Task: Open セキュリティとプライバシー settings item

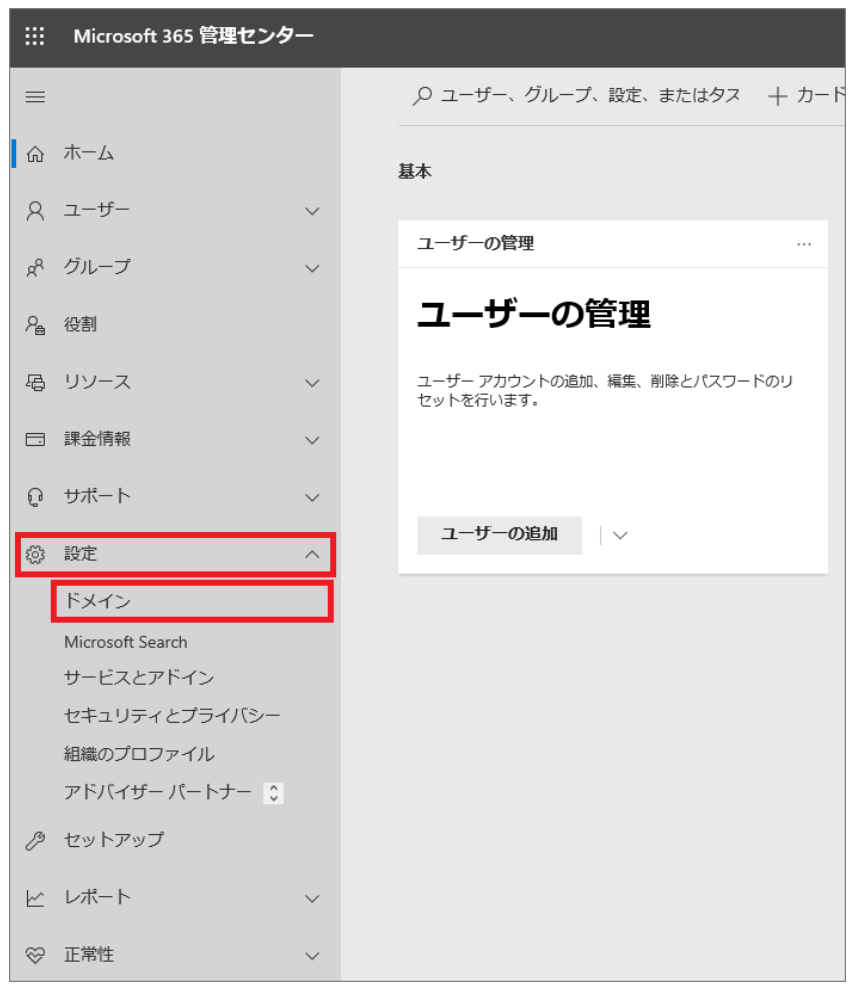Action: [172, 716]
